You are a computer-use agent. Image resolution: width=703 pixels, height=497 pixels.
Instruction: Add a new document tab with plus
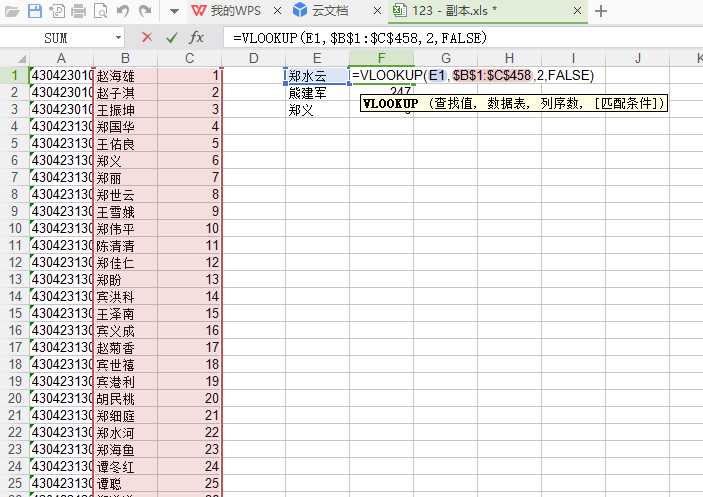click(x=601, y=11)
